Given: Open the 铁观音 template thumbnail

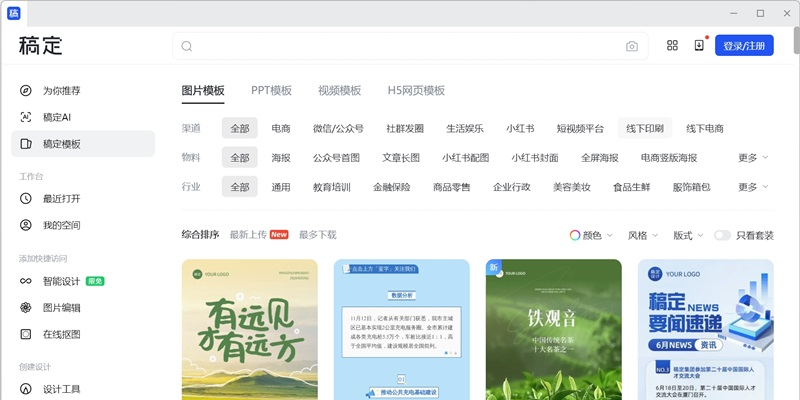Looking at the screenshot, I should point(554,330).
